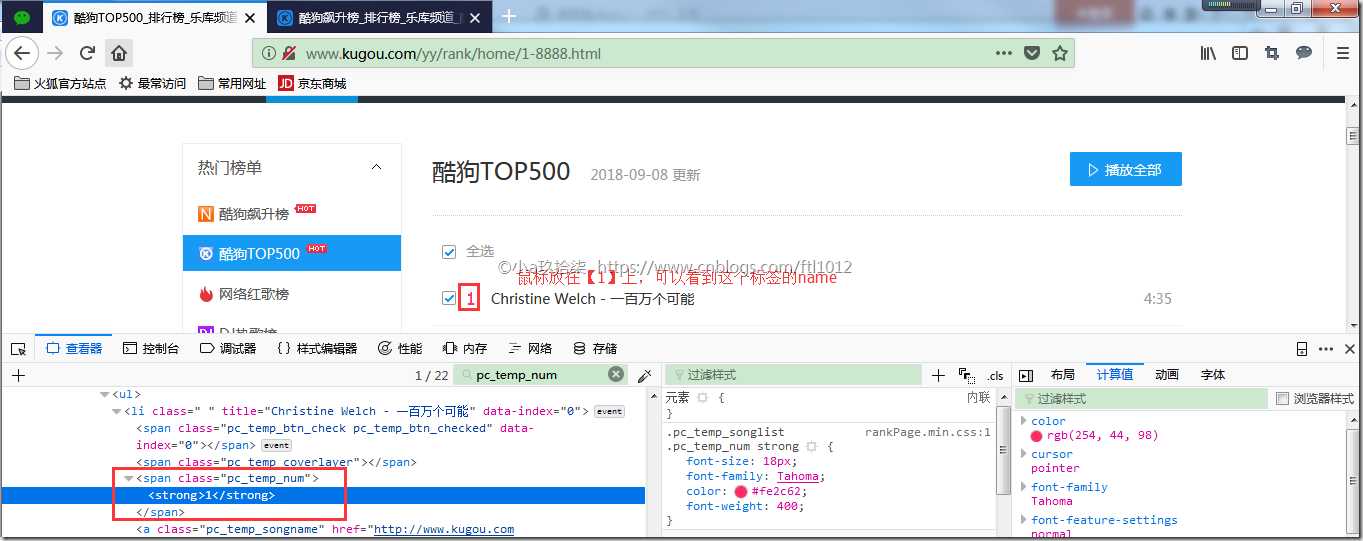Close the developer tools panel
Viewport: 1363px width, 541px height.
[1350, 348]
